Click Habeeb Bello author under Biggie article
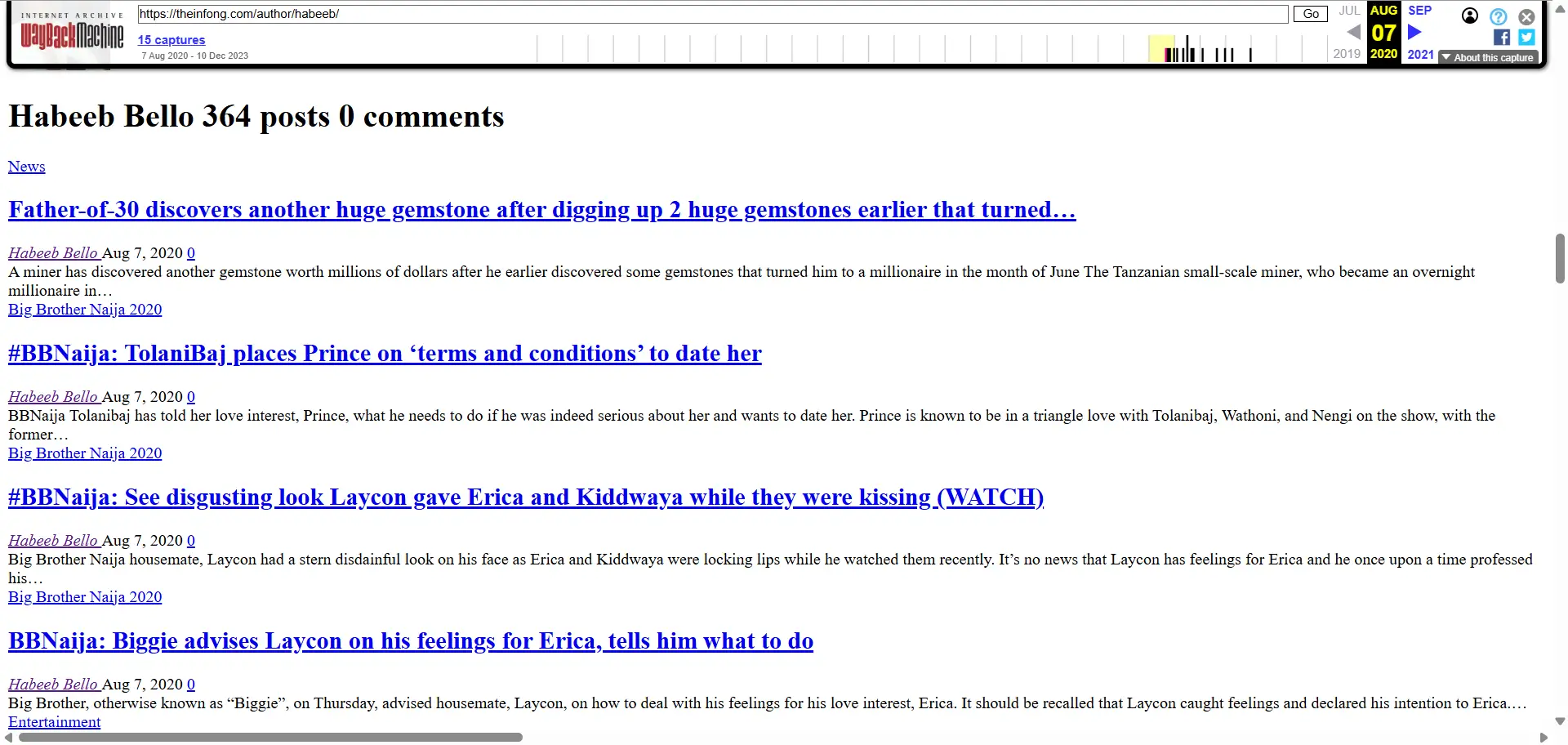The image size is (1568, 745). click(x=53, y=685)
